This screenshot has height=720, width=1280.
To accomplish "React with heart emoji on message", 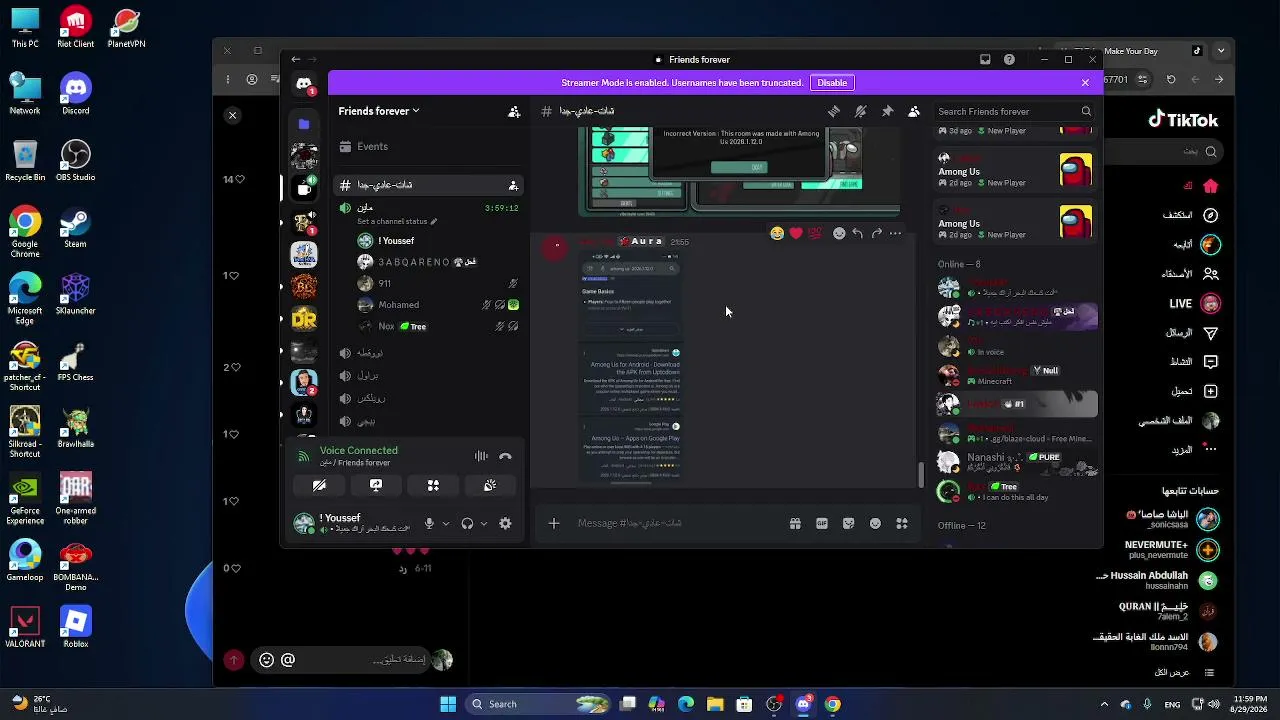I will [796, 233].
